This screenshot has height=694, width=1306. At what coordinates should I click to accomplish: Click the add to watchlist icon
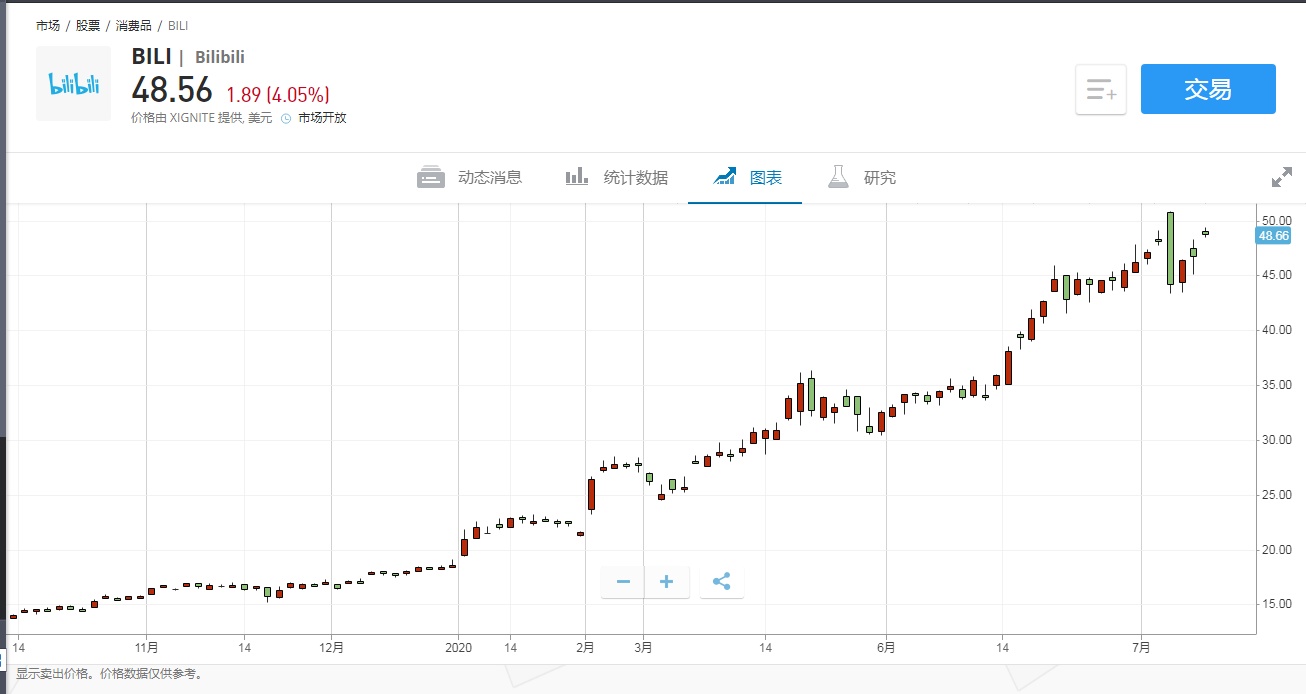[x=1101, y=90]
